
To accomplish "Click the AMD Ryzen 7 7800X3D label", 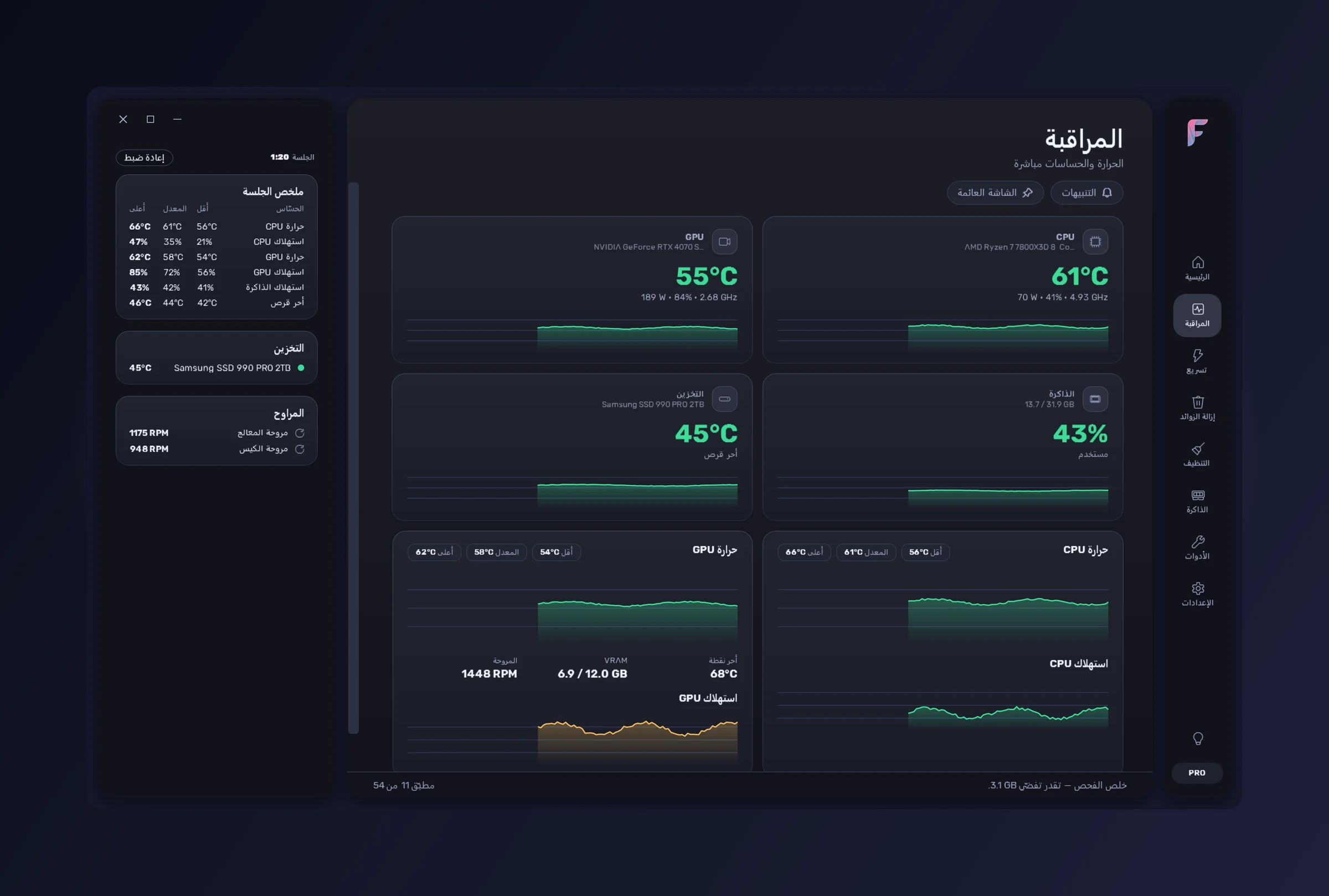I will (1019, 248).
